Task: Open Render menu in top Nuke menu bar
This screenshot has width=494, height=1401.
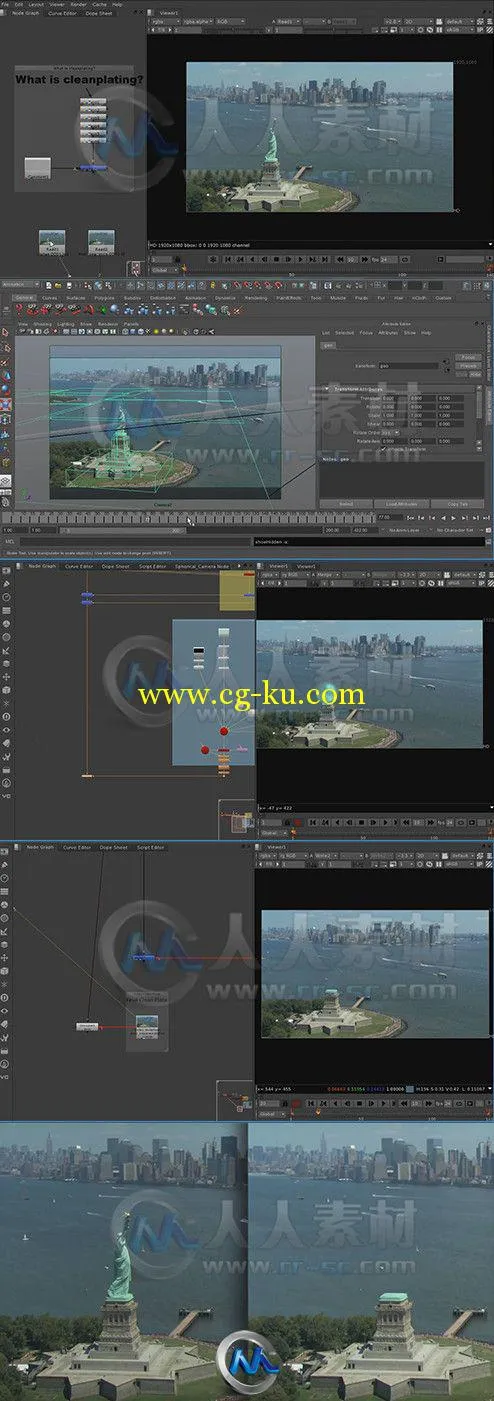Action: point(80,4)
